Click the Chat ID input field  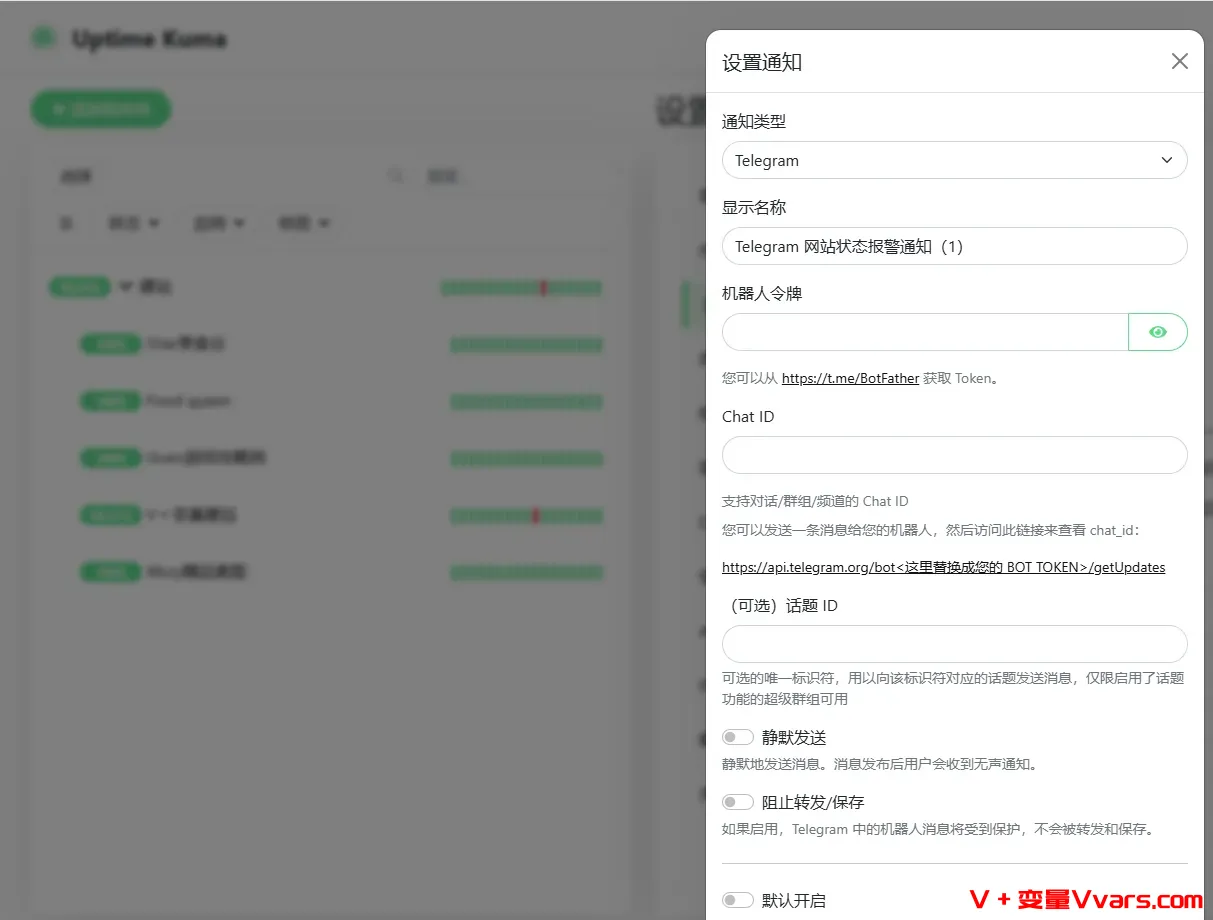(955, 455)
